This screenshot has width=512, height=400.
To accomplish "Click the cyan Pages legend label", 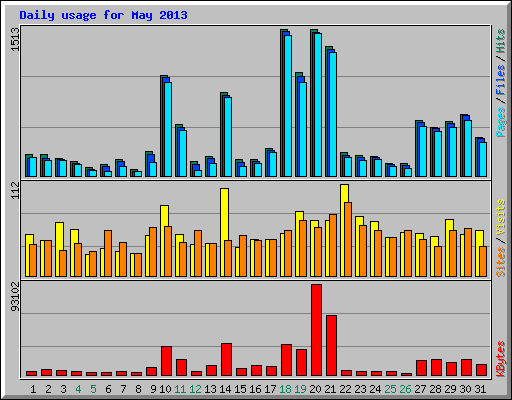I will (500, 122).
